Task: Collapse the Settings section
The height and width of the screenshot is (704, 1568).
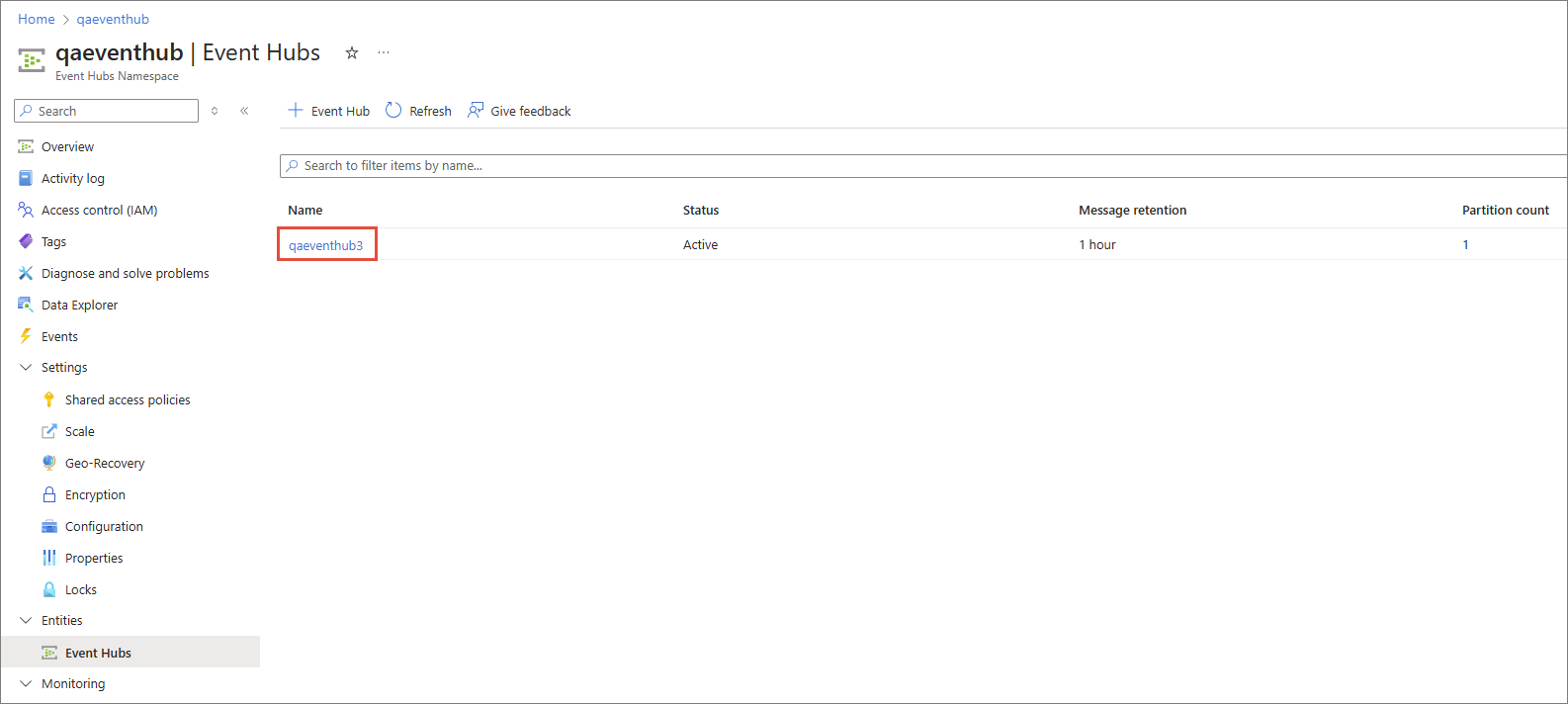Action: pos(26,368)
